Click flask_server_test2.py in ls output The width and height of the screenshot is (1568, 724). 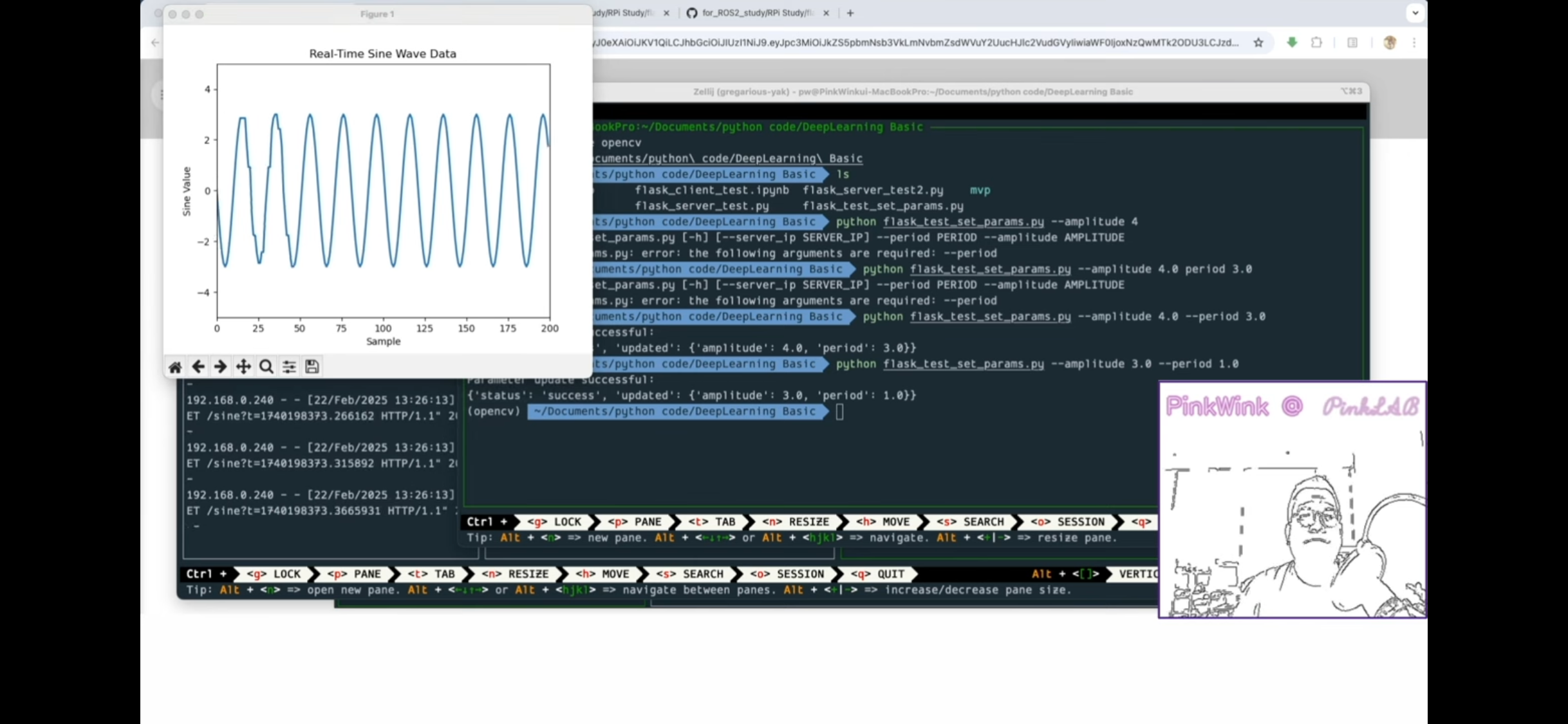[873, 190]
